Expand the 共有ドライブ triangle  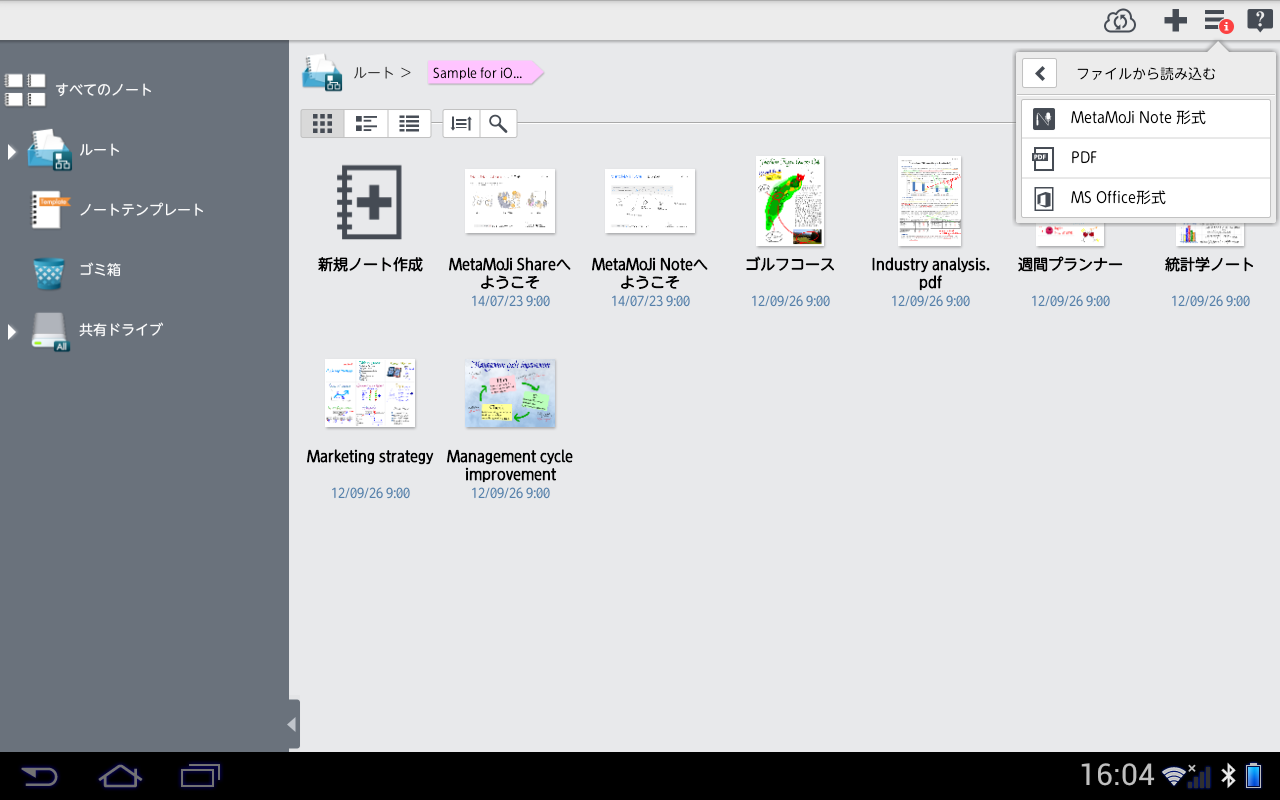coord(12,331)
